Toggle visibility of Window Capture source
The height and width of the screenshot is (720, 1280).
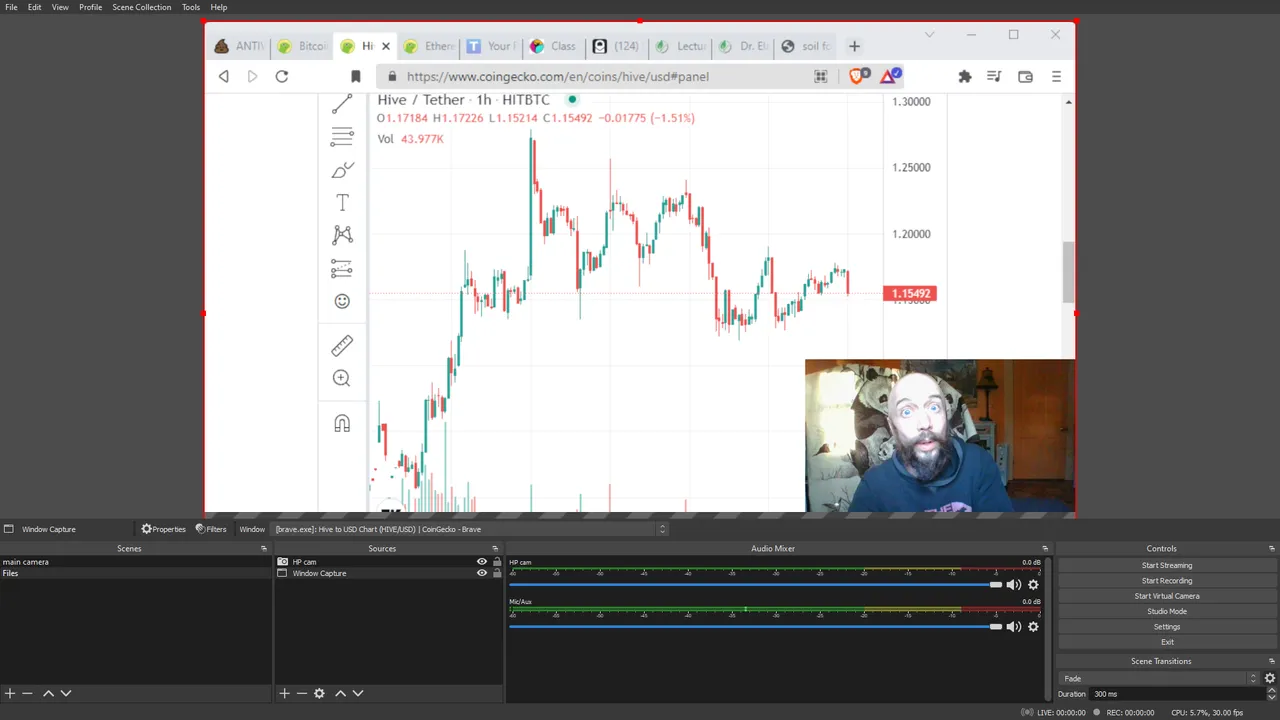(482, 573)
